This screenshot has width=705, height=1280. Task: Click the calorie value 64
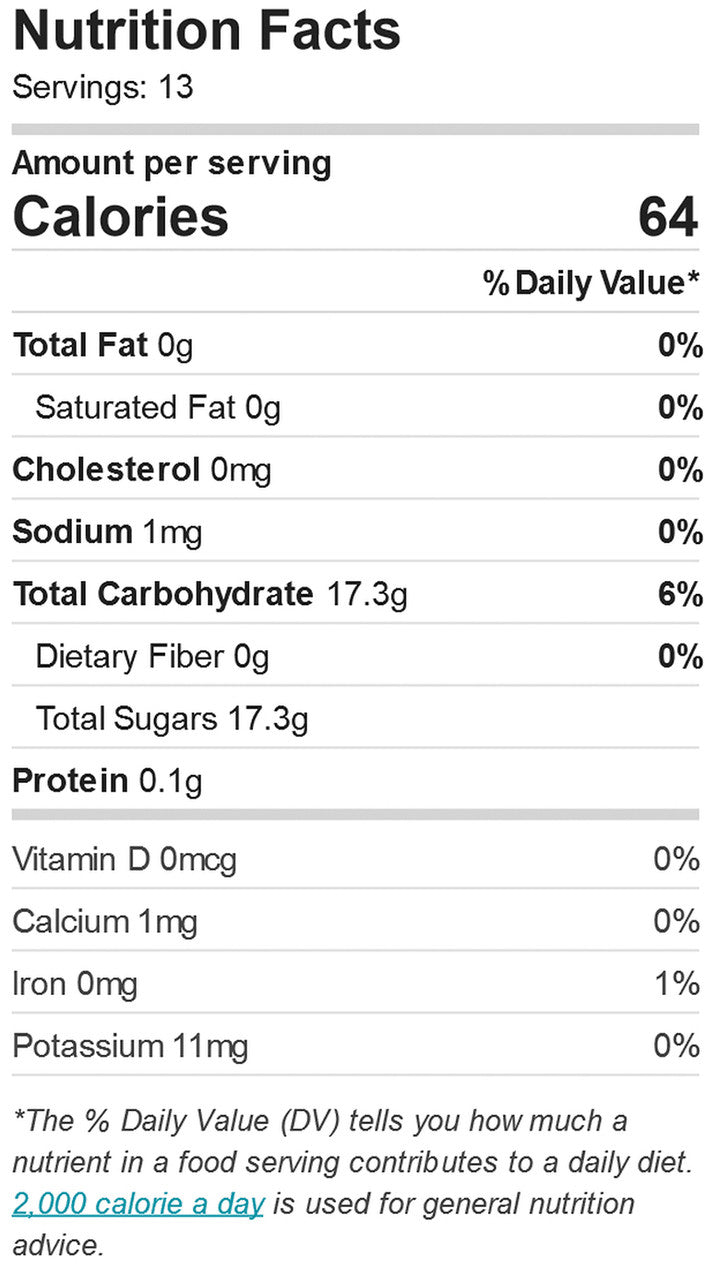coord(667,216)
